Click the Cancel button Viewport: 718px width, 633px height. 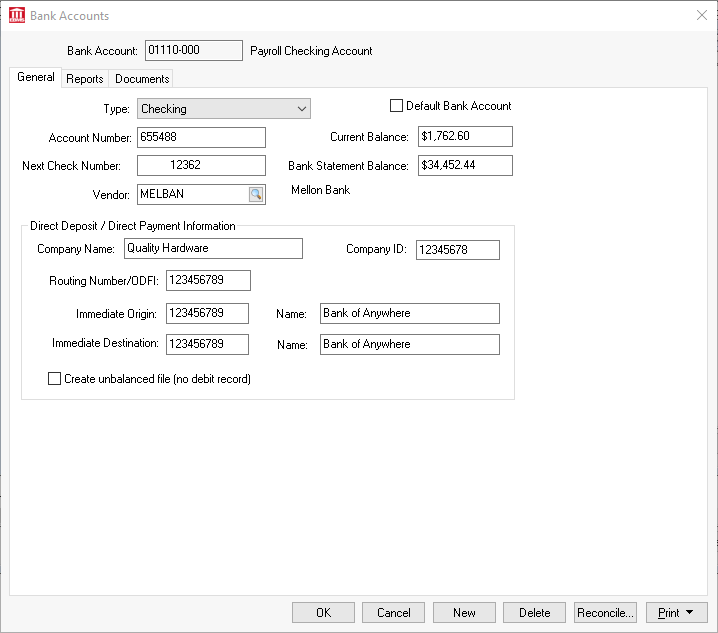coord(393,612)
